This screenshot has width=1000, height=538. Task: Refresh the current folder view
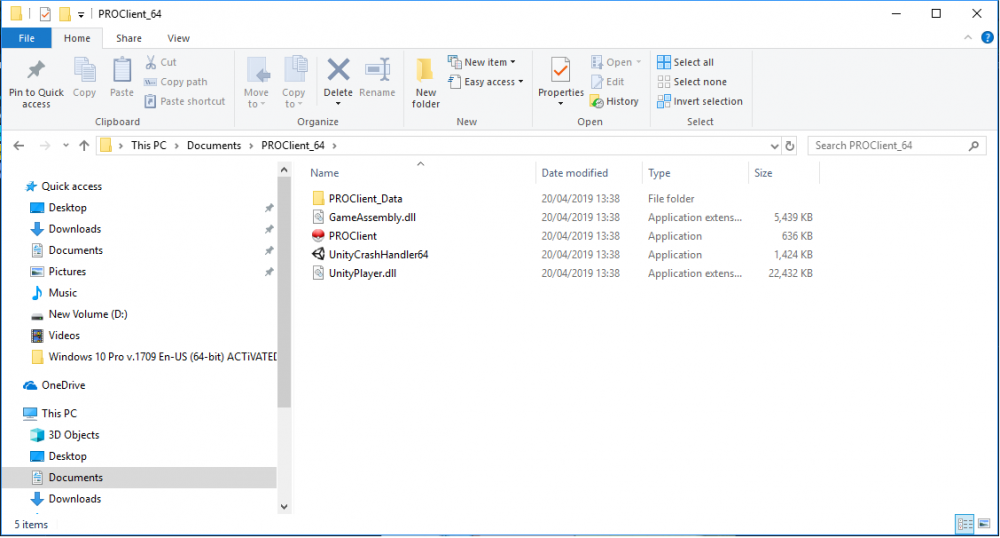coord(790,146)
